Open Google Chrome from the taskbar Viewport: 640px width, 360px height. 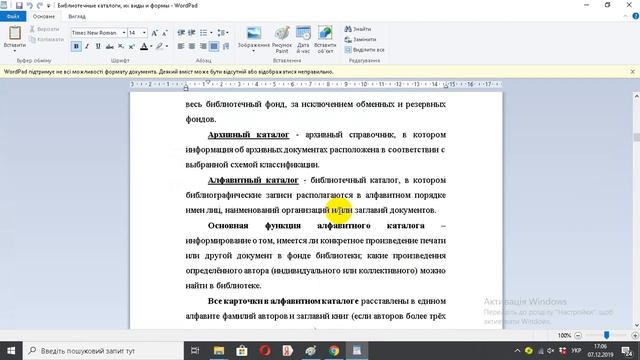334,351
